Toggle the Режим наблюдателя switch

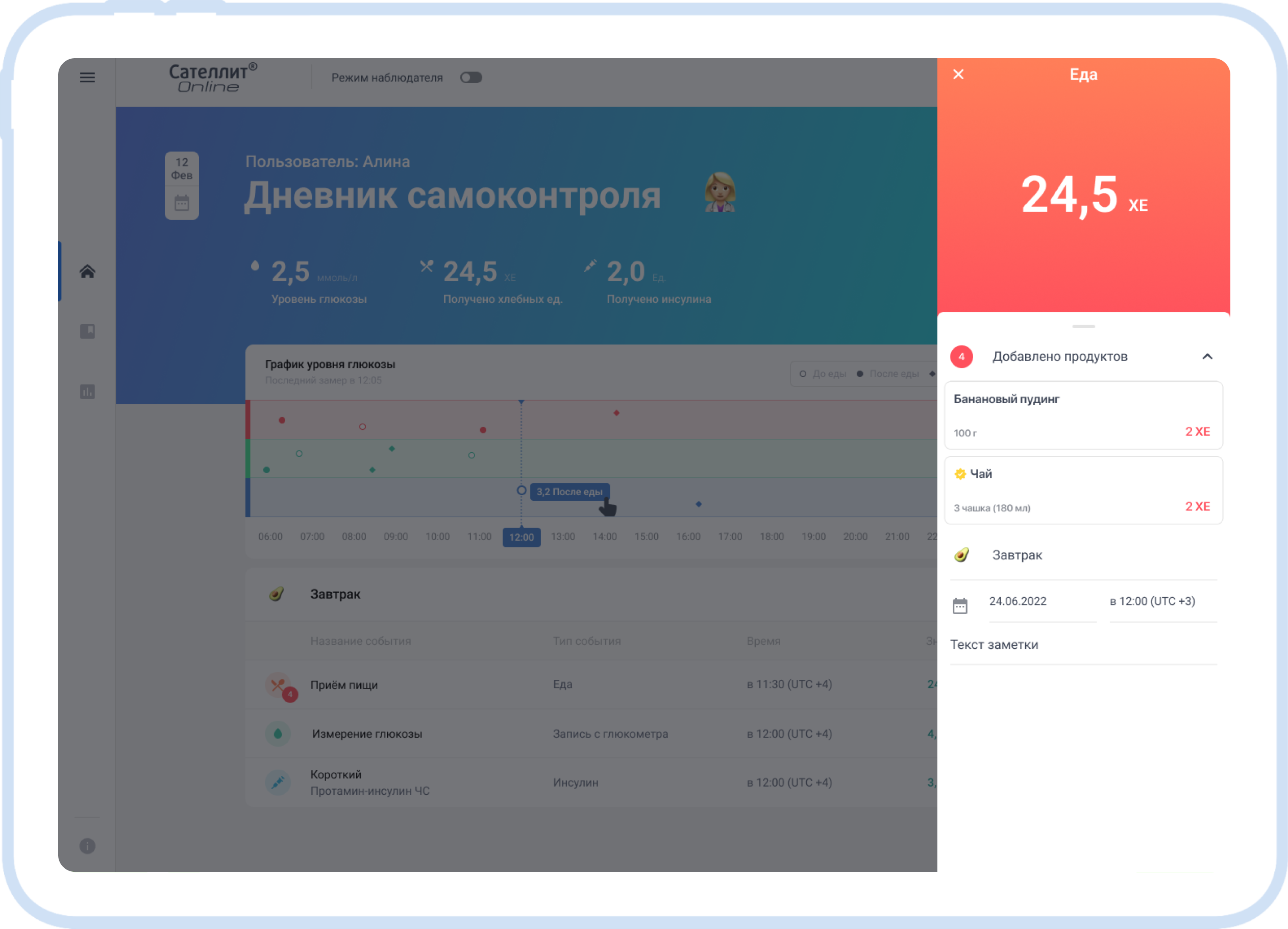[471, 77]
